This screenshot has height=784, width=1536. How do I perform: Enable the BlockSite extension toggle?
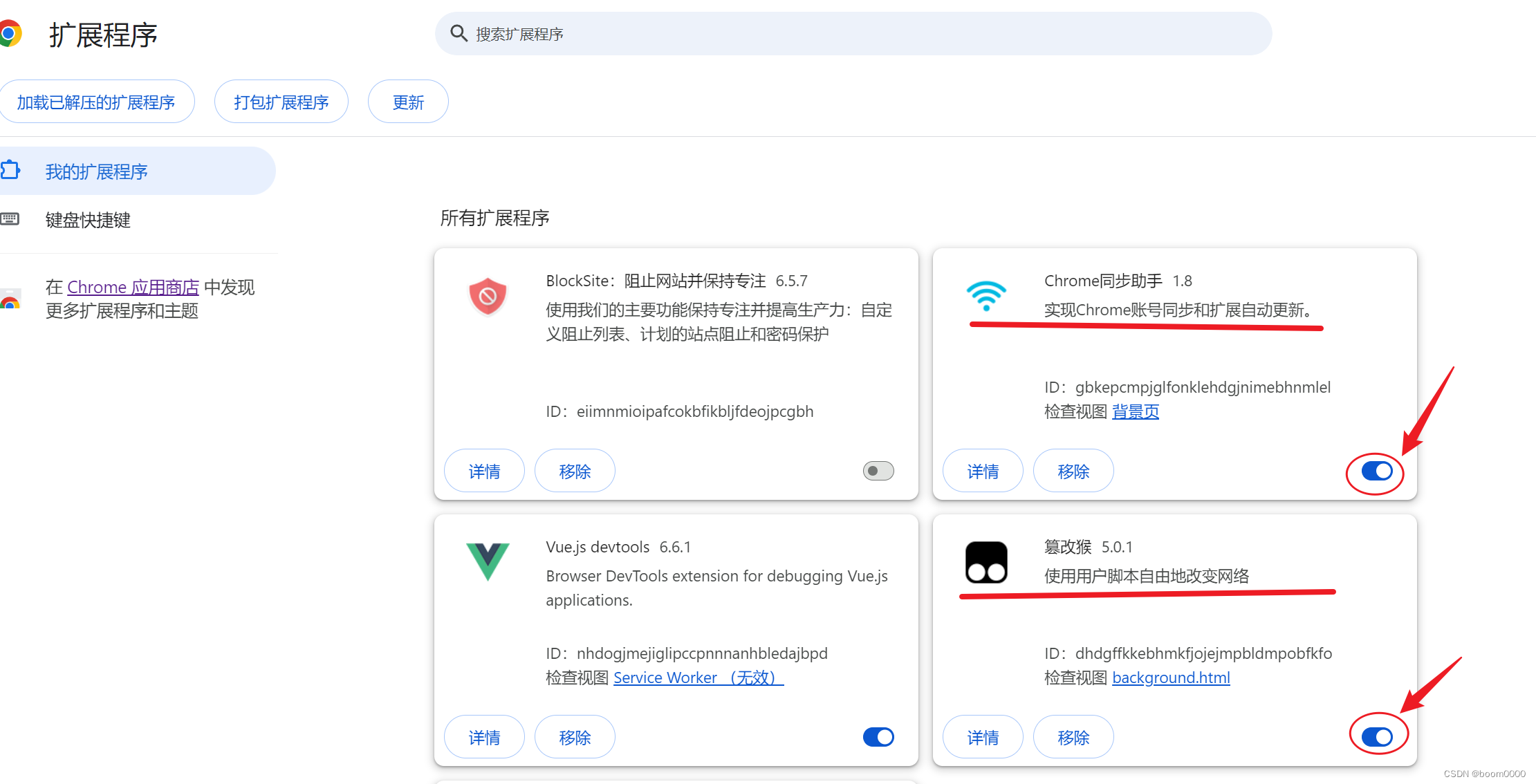(x=878, y=471)
